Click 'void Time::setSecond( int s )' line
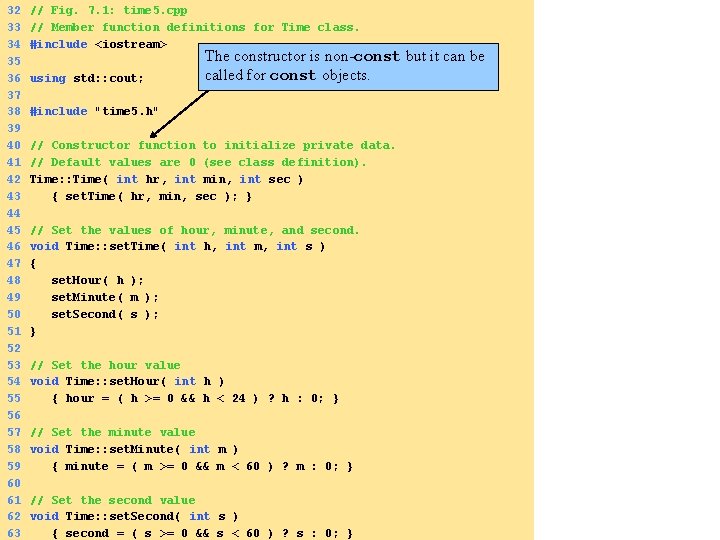Viewport: 720px width, 540px height. [134, 517]
